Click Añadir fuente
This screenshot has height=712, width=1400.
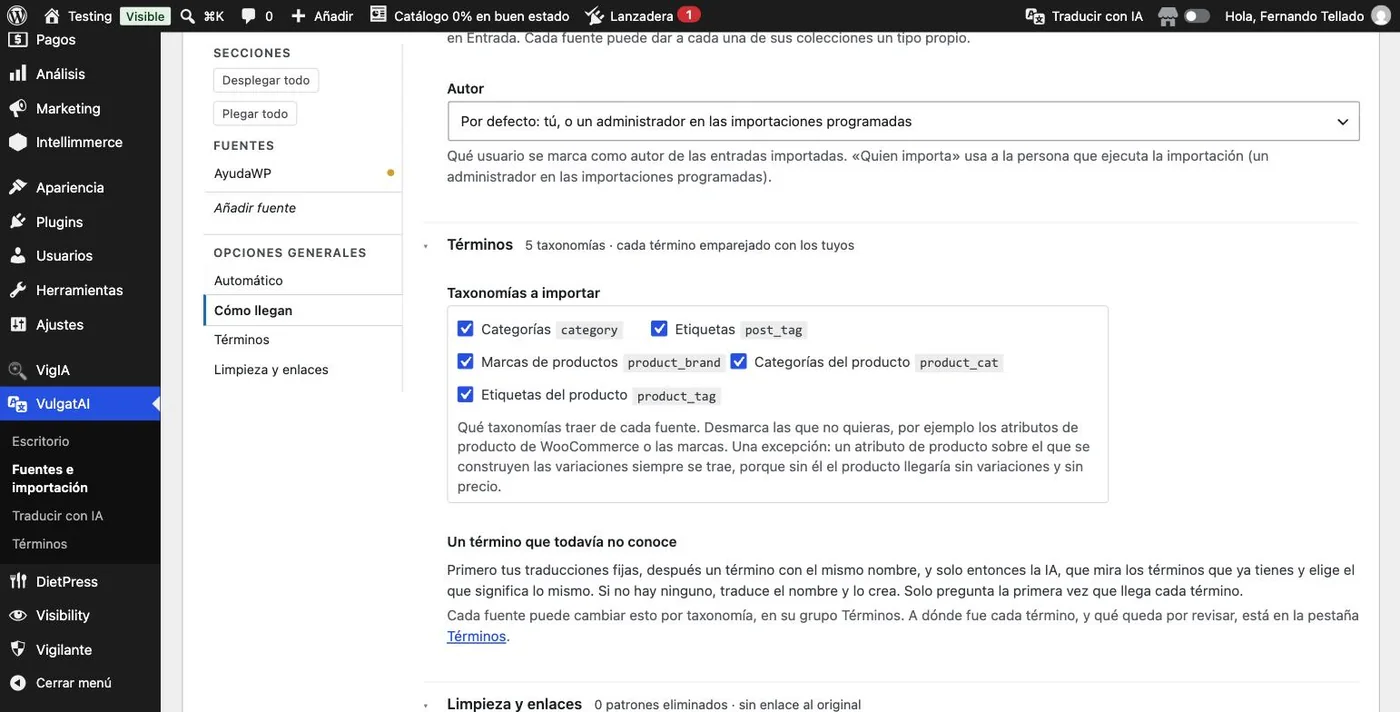255,208
